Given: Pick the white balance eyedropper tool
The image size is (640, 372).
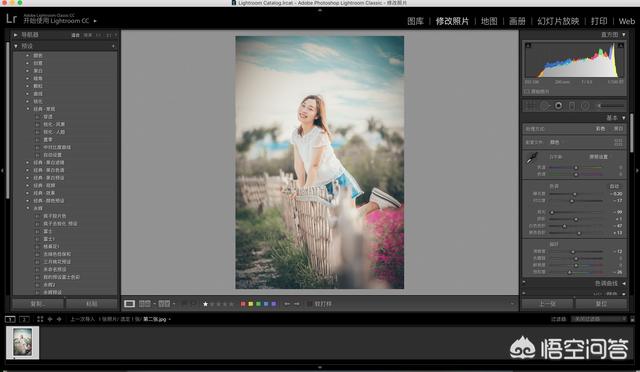Looking at the screenshot, I should point(531,158).
